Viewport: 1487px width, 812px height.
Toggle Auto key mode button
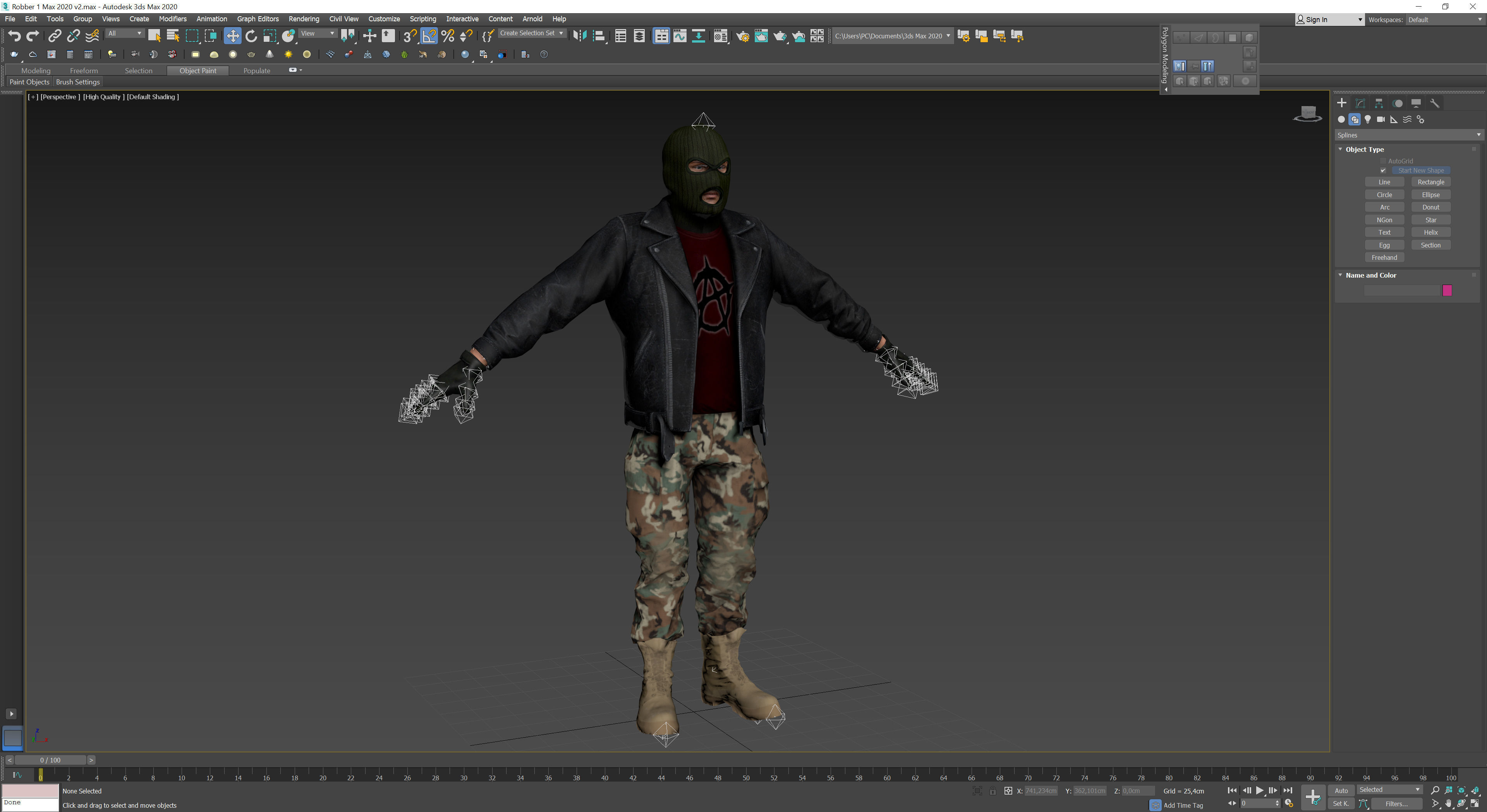pyautogui.click(x=1341, y=791)
